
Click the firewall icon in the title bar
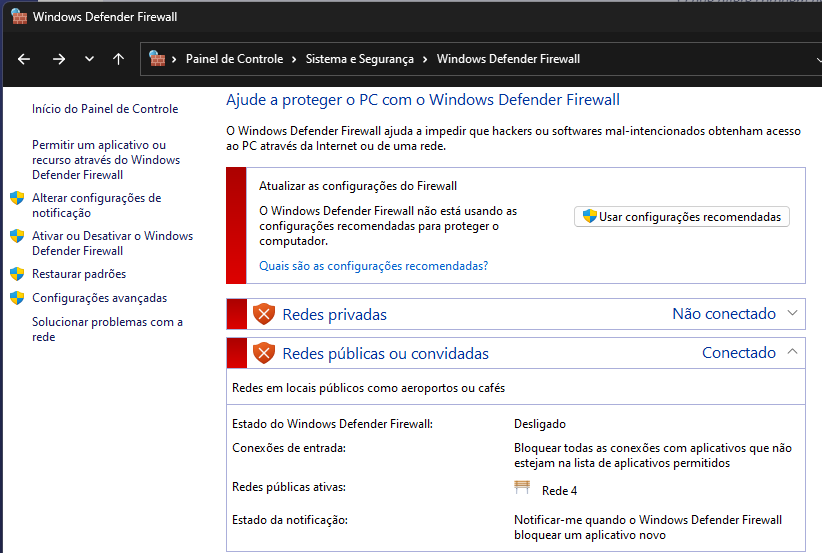[x=19, y=16]
